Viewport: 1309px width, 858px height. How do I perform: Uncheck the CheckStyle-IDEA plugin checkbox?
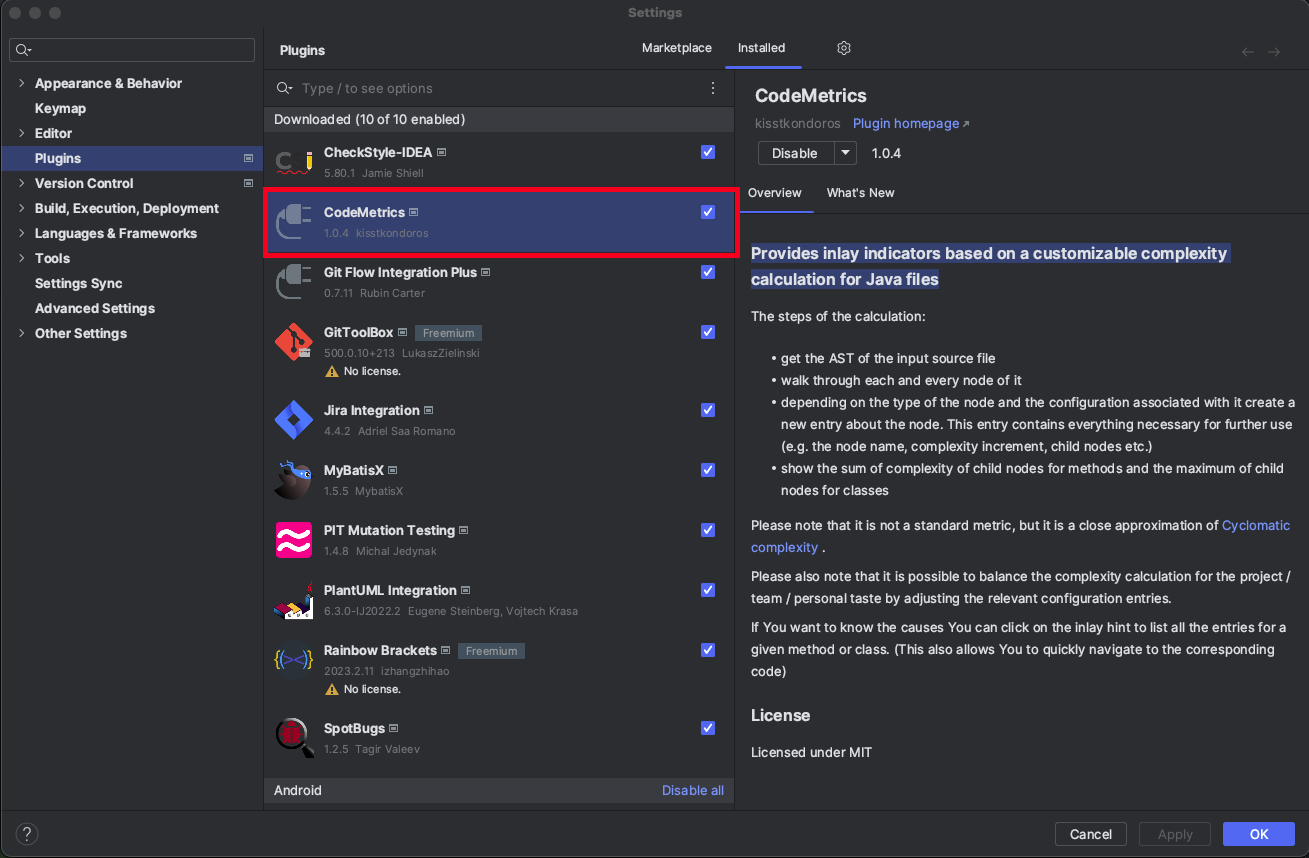click(708, 152)
